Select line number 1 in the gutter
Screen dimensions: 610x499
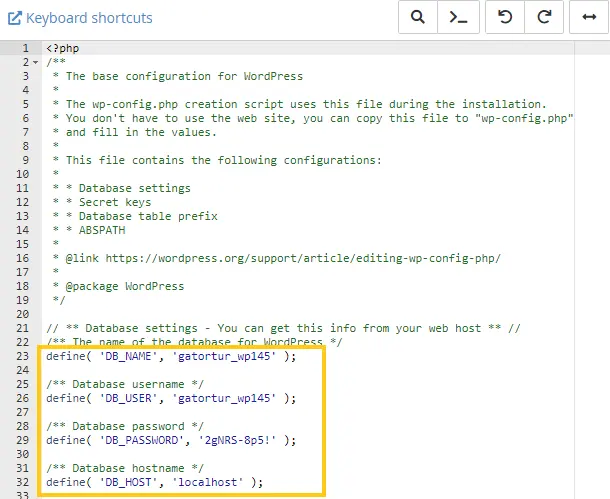25,48
